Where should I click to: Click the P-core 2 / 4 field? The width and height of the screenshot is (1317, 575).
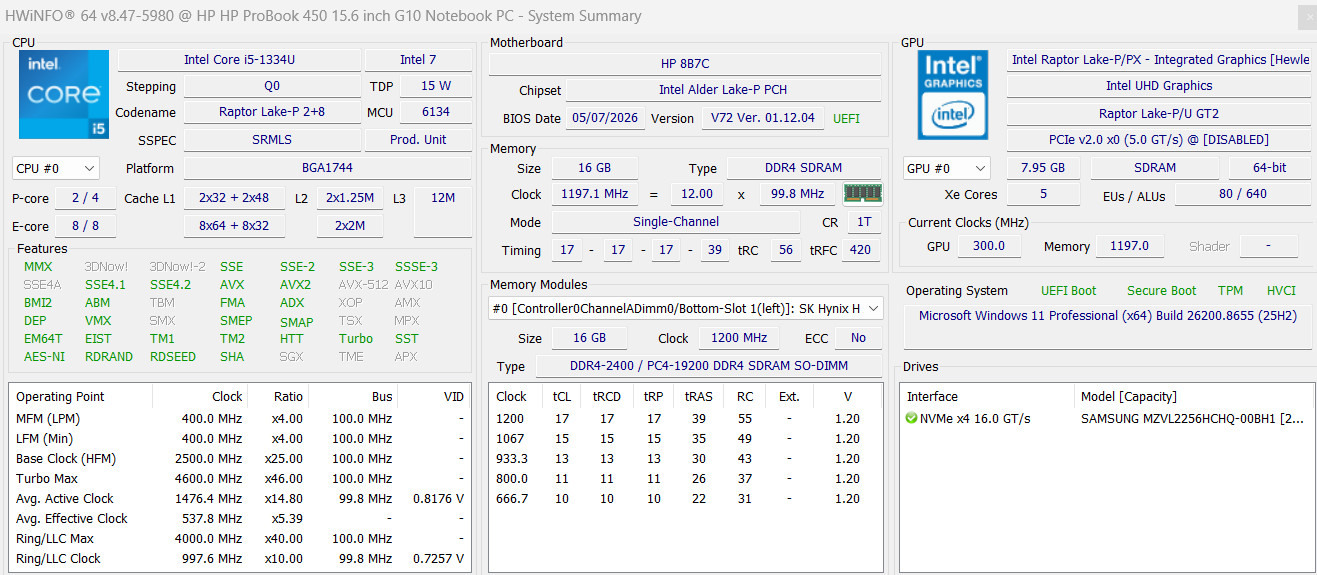point(85,198)
